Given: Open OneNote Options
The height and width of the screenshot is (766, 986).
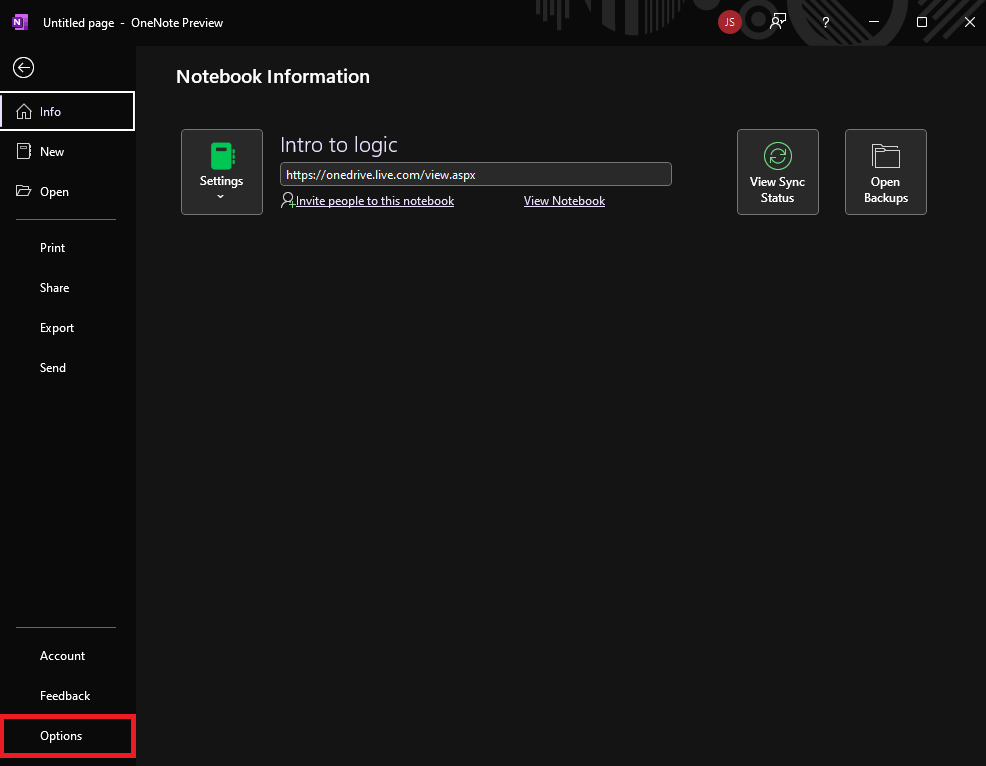Looking at the screenshot, I should (x=61, y=736).
